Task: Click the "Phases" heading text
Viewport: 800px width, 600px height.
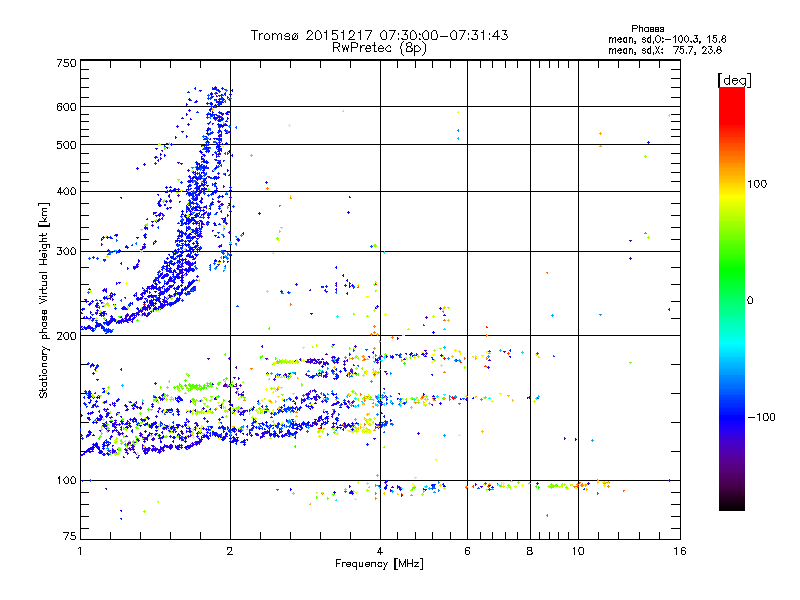Action: [647, 29]
